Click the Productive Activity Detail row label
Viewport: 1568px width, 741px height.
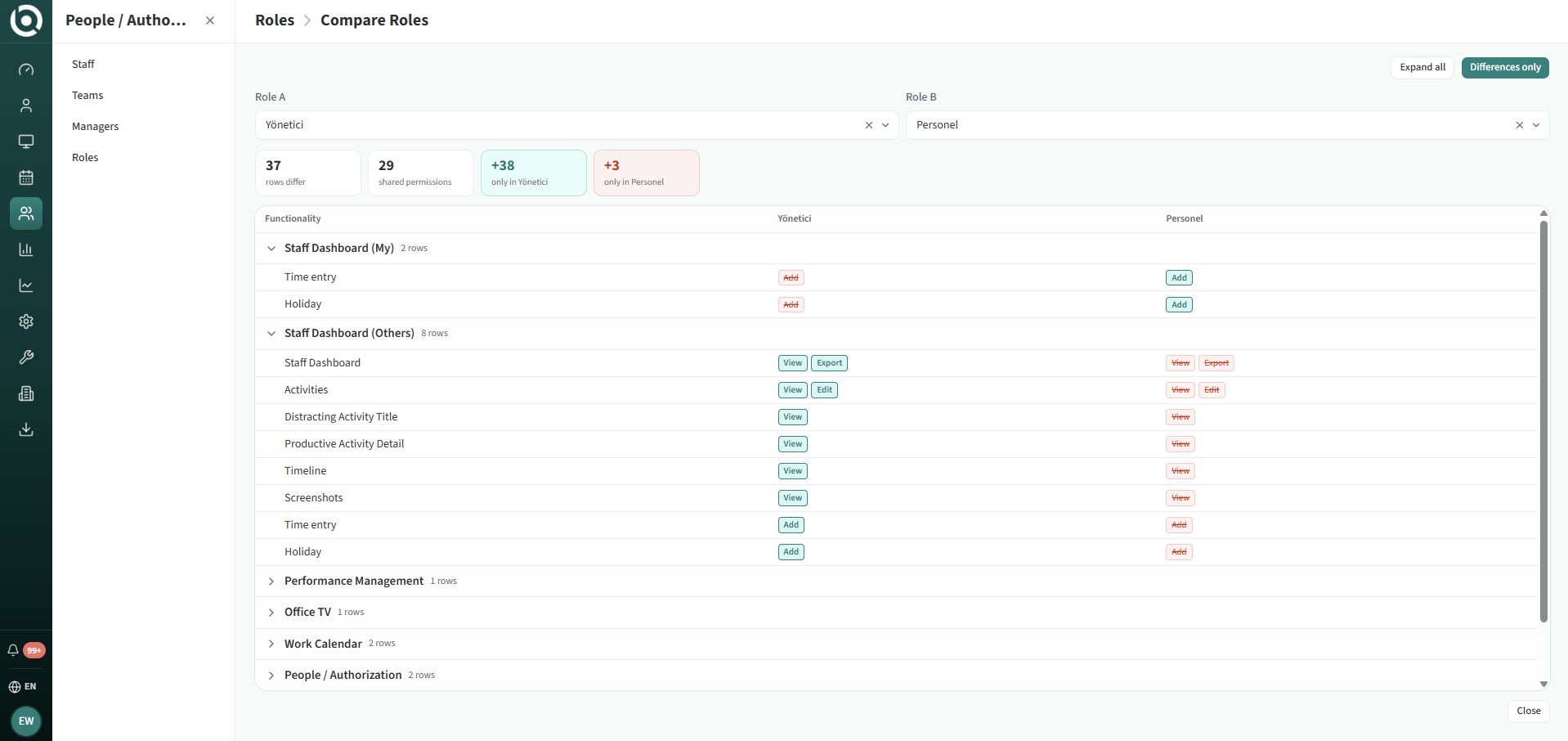344,444
